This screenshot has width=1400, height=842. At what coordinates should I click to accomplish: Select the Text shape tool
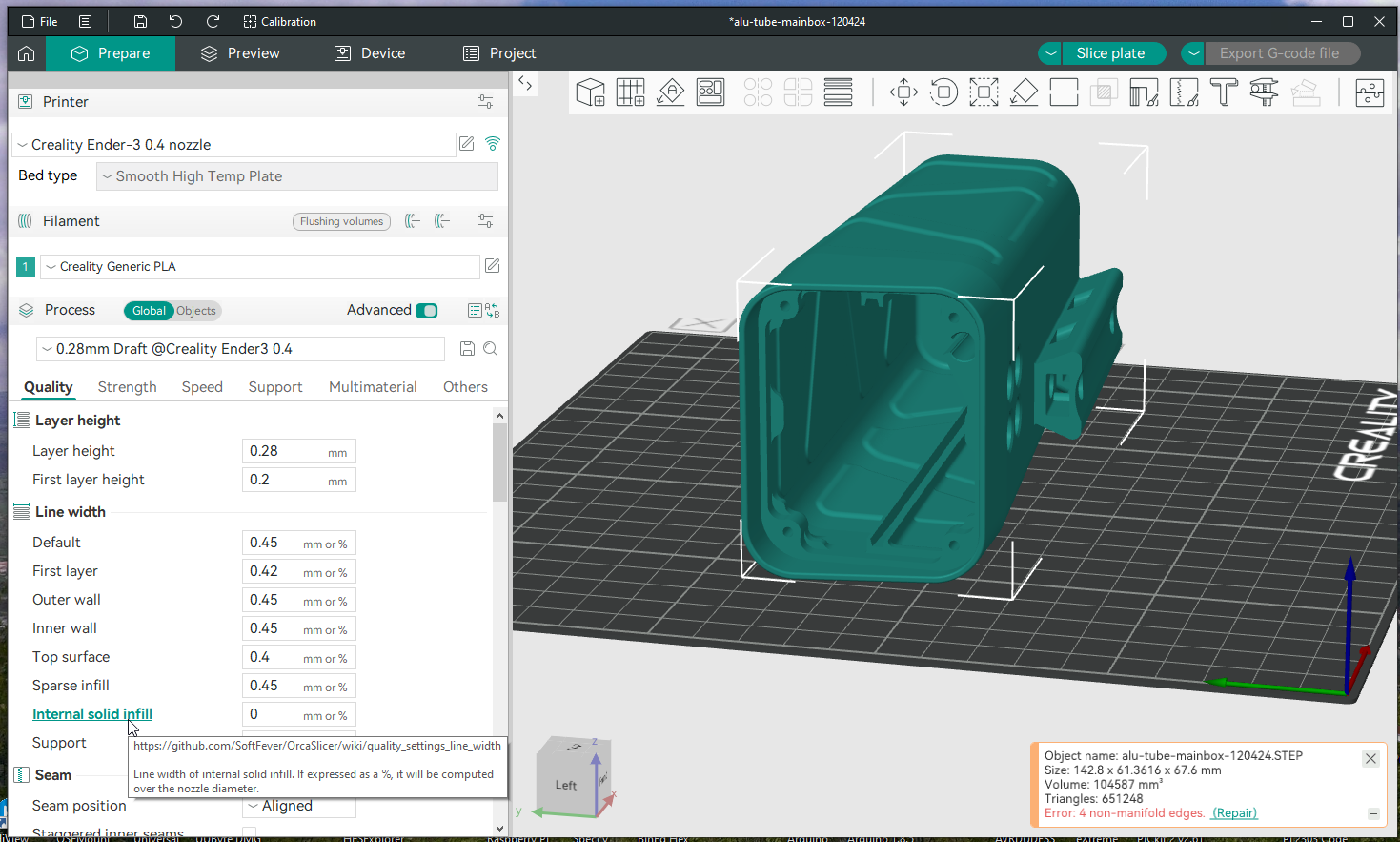(x=1224, y=92)
